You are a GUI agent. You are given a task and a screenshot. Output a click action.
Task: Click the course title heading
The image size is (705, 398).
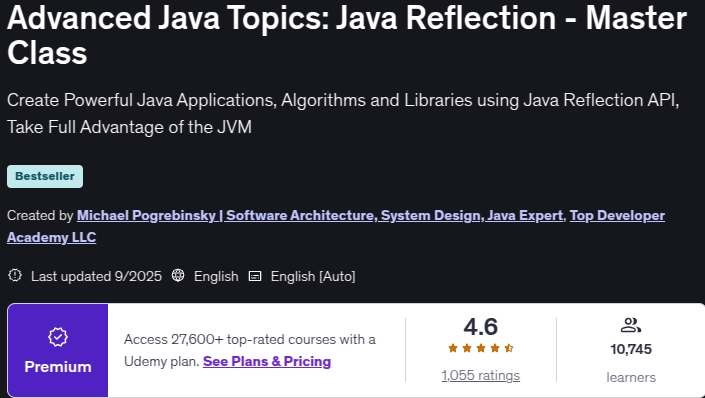pos(347,35)
